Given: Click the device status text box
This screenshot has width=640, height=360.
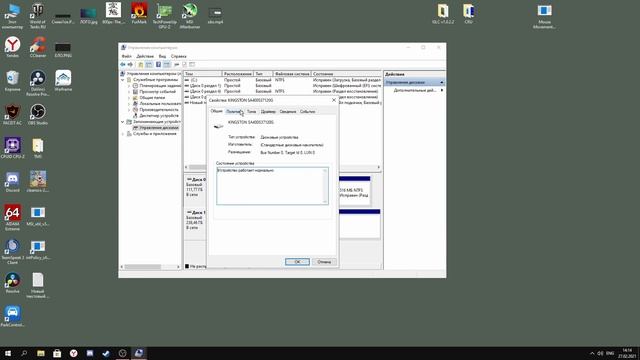Looking at the screenshot, I should pyautogui.click(x=272, y=186).
